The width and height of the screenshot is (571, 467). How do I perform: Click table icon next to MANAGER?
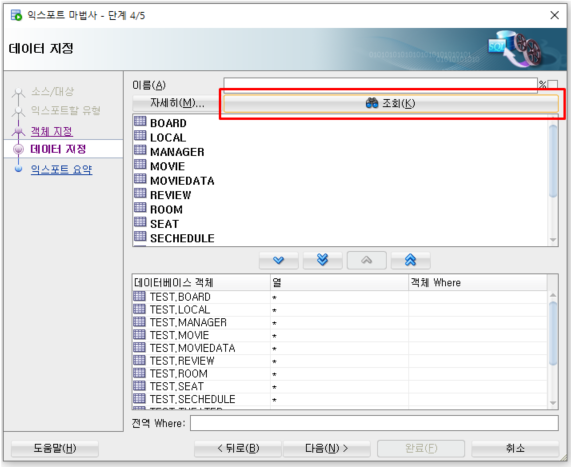point(140,150)
